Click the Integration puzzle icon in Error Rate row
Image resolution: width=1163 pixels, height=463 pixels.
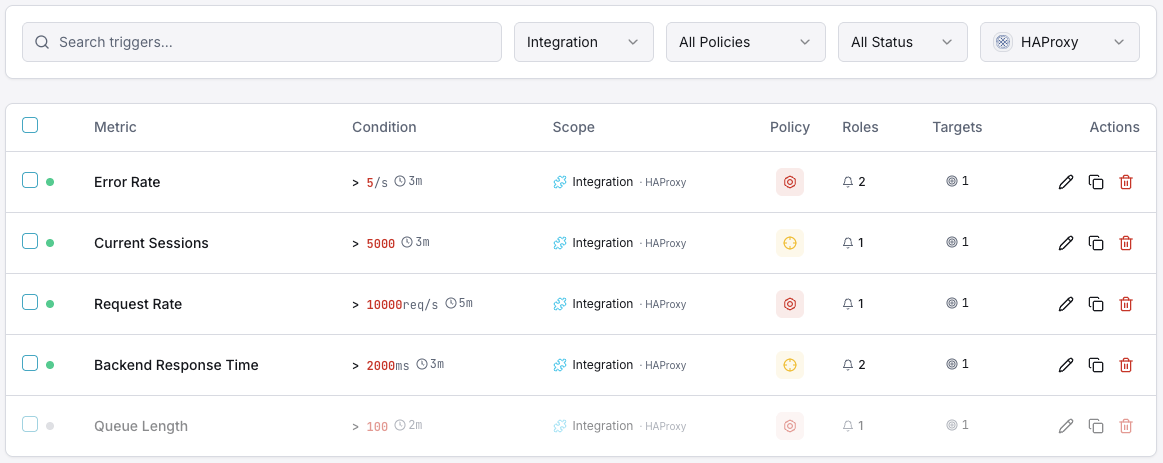[560, 182]
